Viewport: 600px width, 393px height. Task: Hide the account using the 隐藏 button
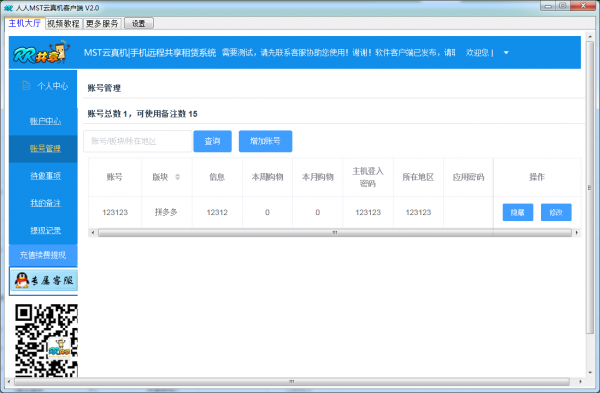click(518, 212)
